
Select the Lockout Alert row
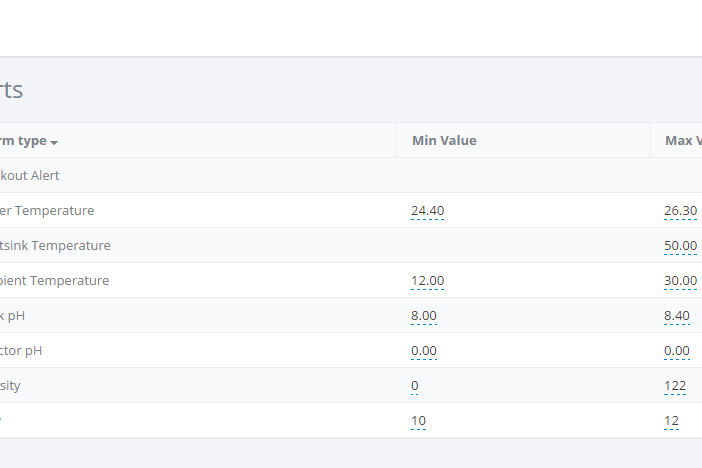pos(351,176)
